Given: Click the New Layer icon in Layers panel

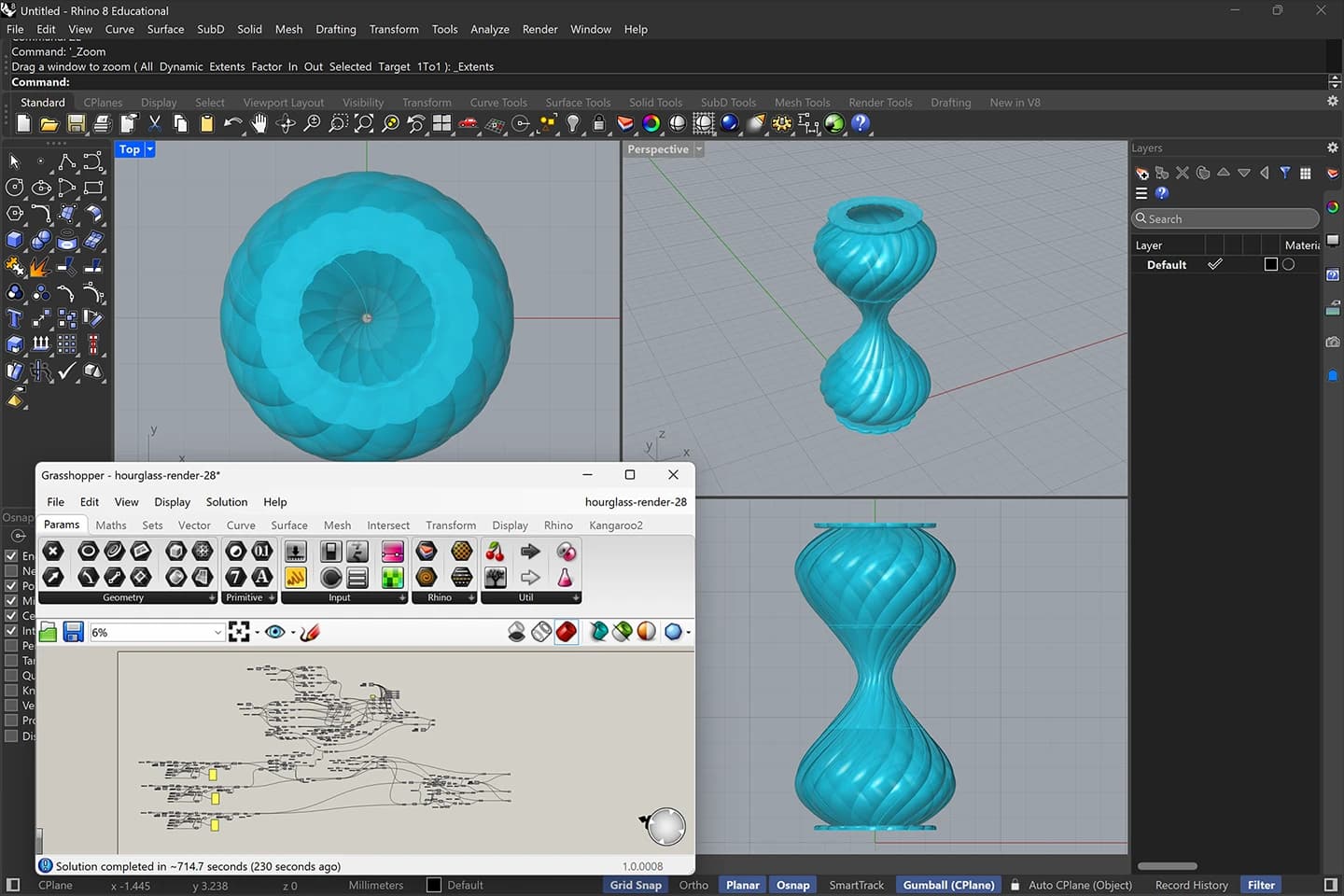Looking at the screenshot, I should click(x=1141, y=173).
